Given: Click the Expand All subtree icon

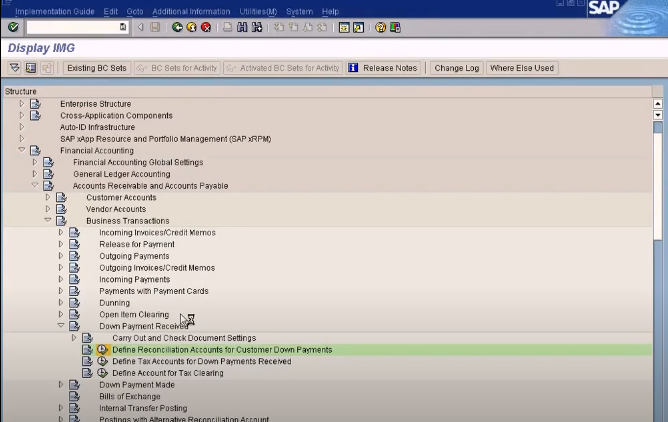Looking at the screenshot, I should coord(15,68).
